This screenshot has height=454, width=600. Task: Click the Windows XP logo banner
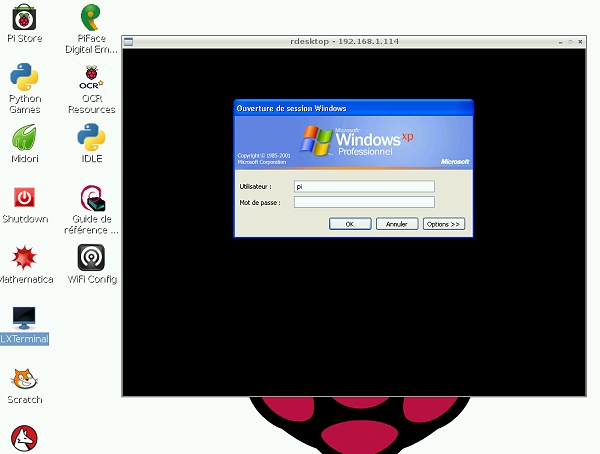(x=354, y=142)
